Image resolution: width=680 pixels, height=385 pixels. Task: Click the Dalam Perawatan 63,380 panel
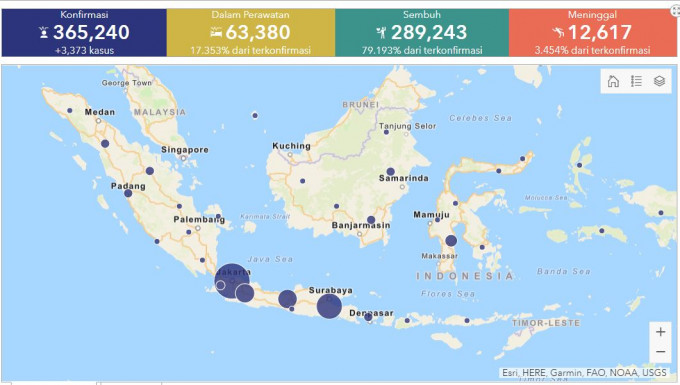(251, 33)
